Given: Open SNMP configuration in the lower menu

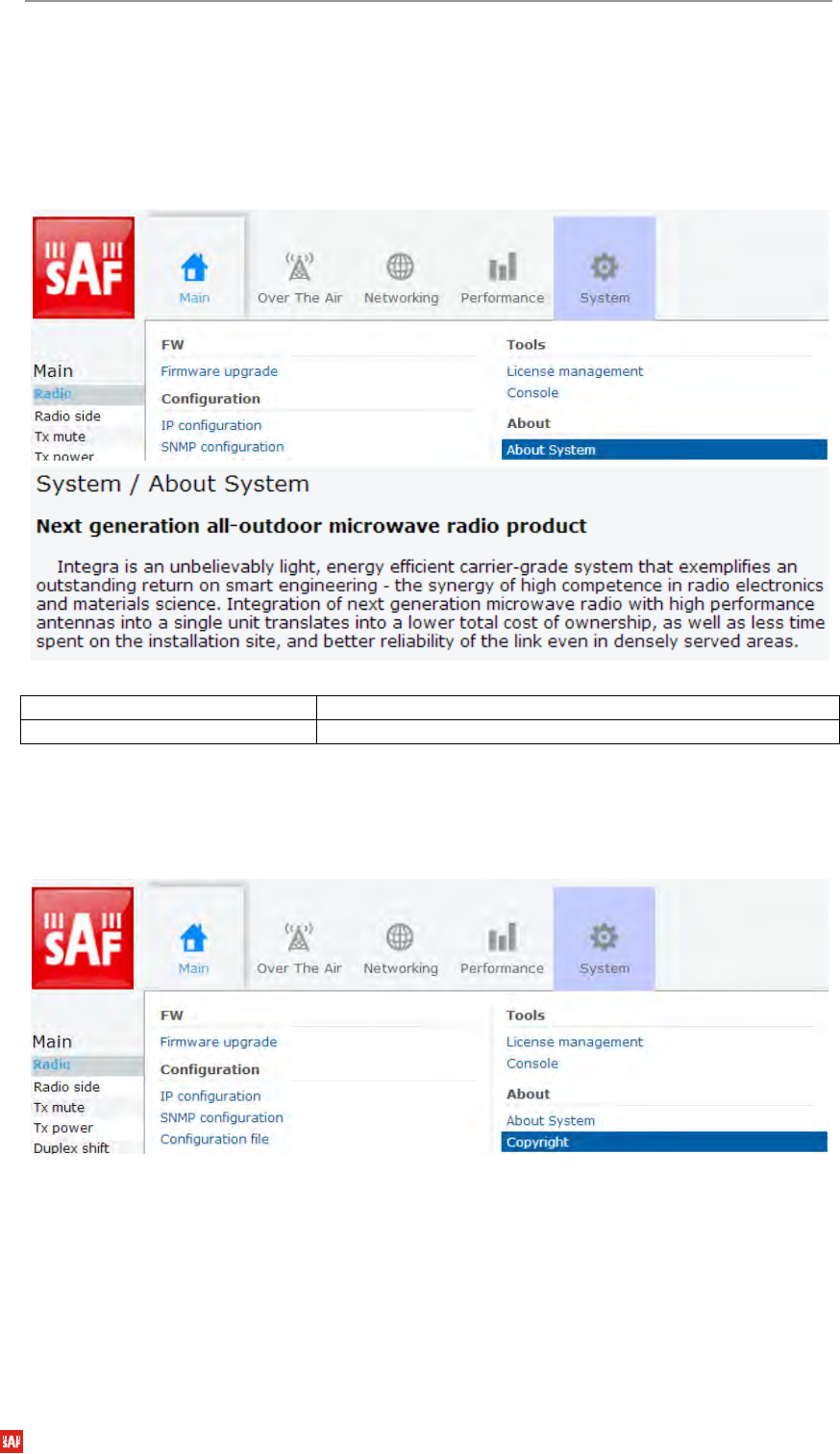Looking at the screenshot, I should pyautogui.click(x=222, y=1117).
